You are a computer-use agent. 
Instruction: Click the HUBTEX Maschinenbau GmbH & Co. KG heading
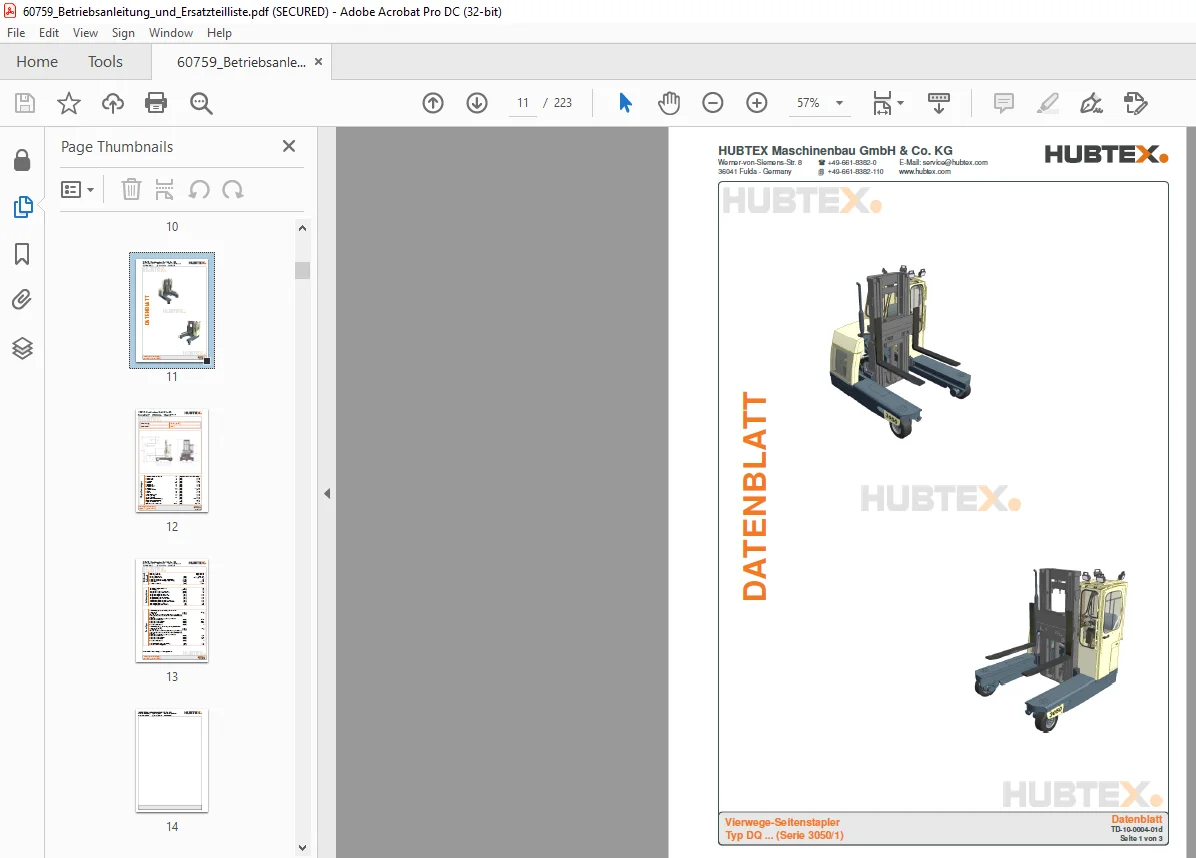[835, 150]
